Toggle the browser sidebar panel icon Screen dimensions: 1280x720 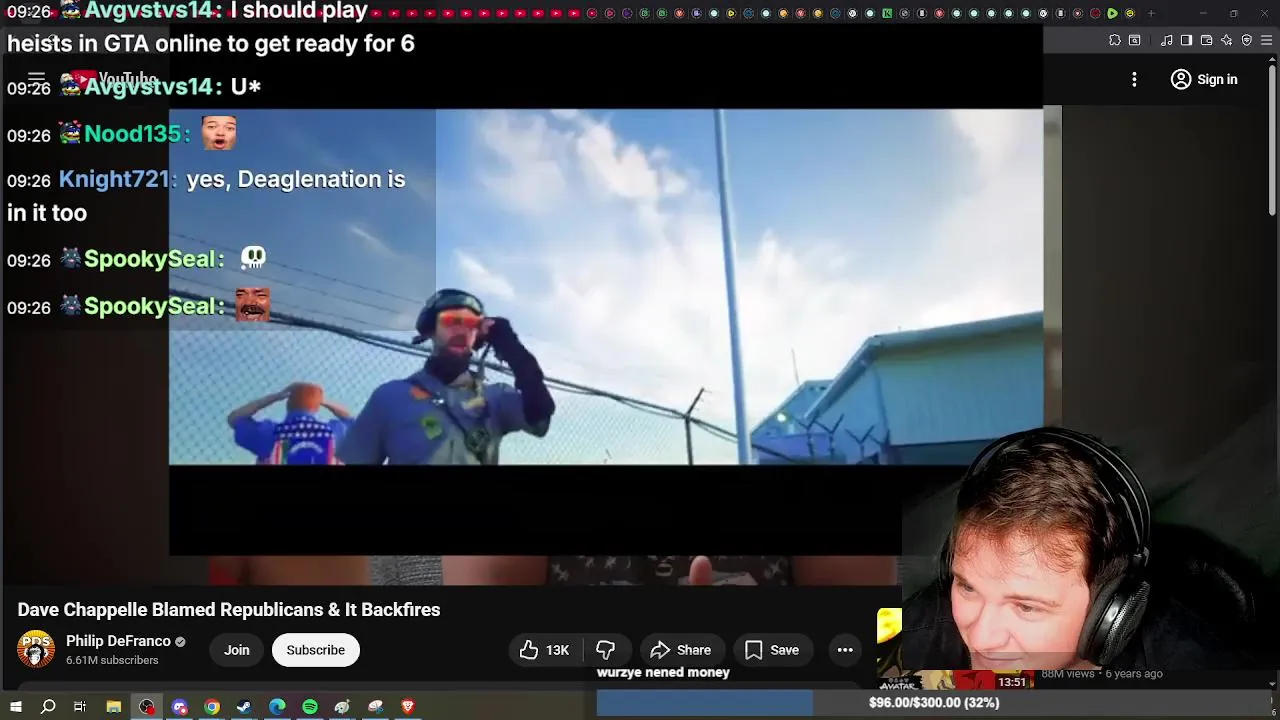click(1187, 40)
